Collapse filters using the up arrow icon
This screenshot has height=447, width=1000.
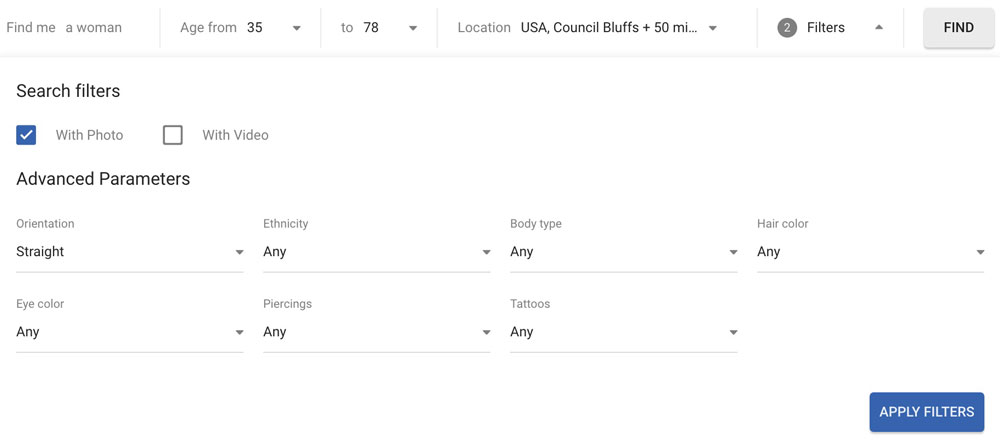[879, 27]
